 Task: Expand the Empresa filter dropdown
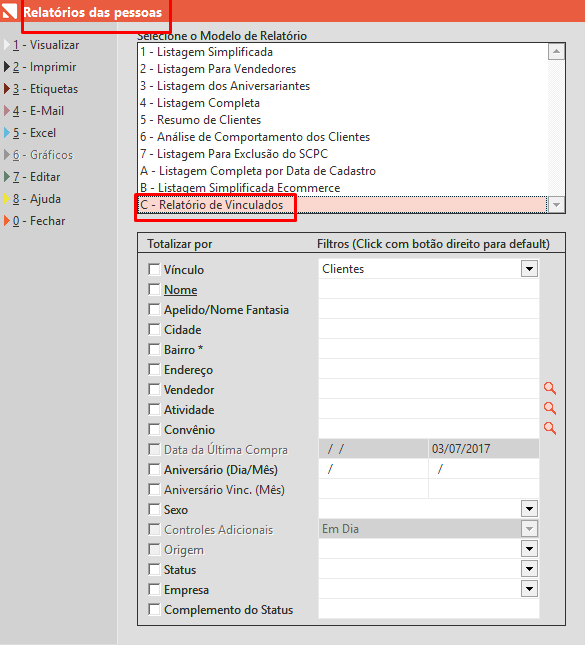coord(529,589)
